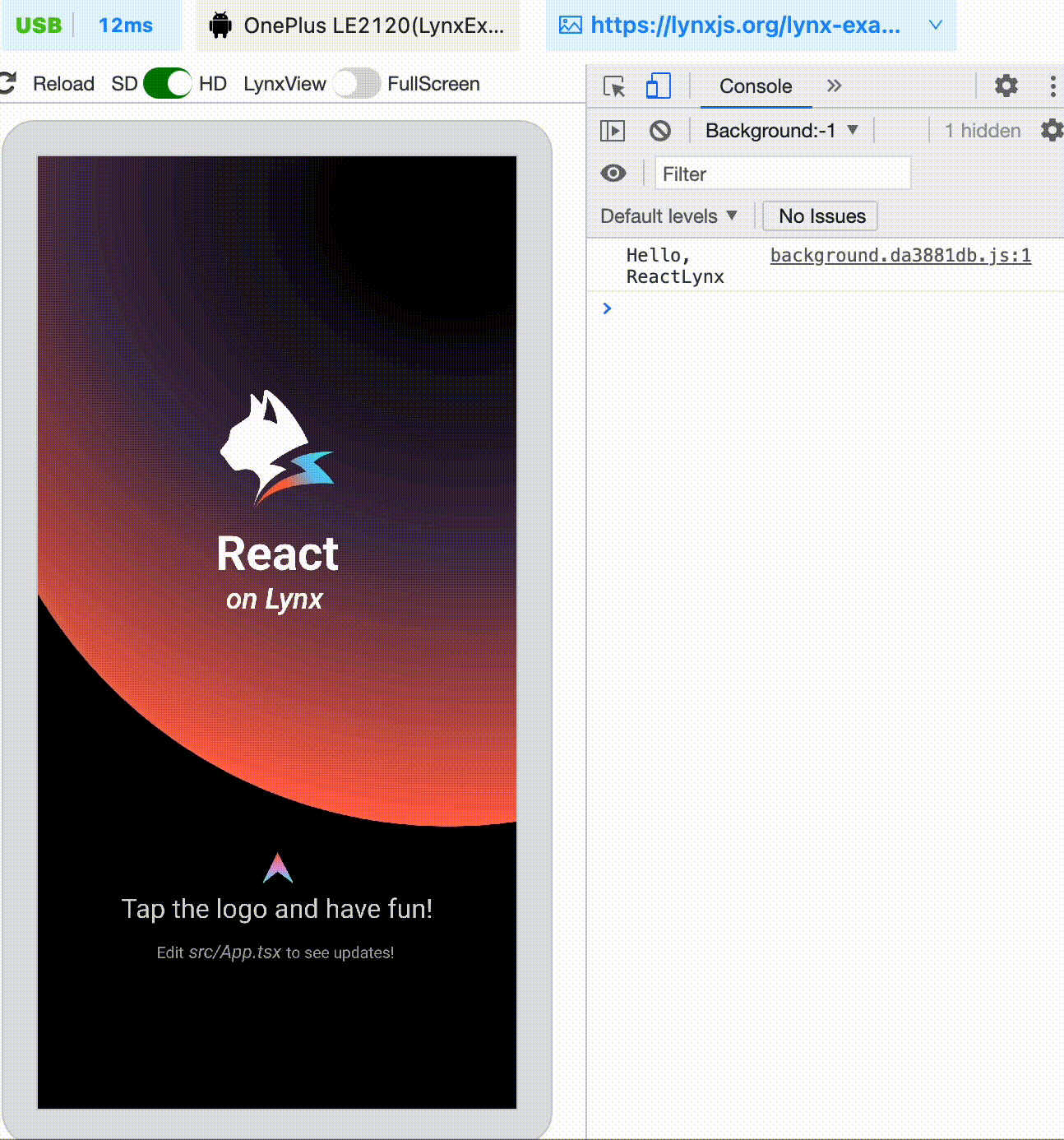Click the image icon beside the URL
Image resolution: width=1064 pixels, height=1140 pixels.
click(x=570, y=25)
